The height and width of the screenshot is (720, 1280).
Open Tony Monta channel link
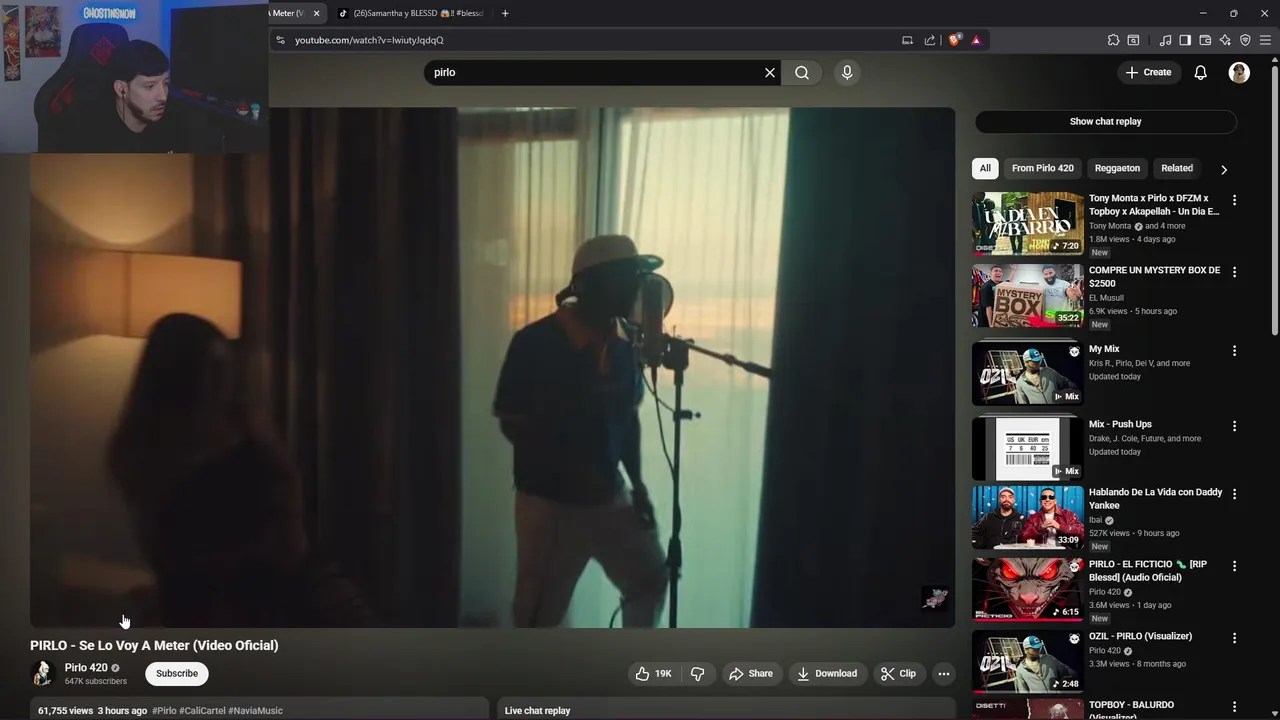pyautogui.click(x=1110, y=226)
